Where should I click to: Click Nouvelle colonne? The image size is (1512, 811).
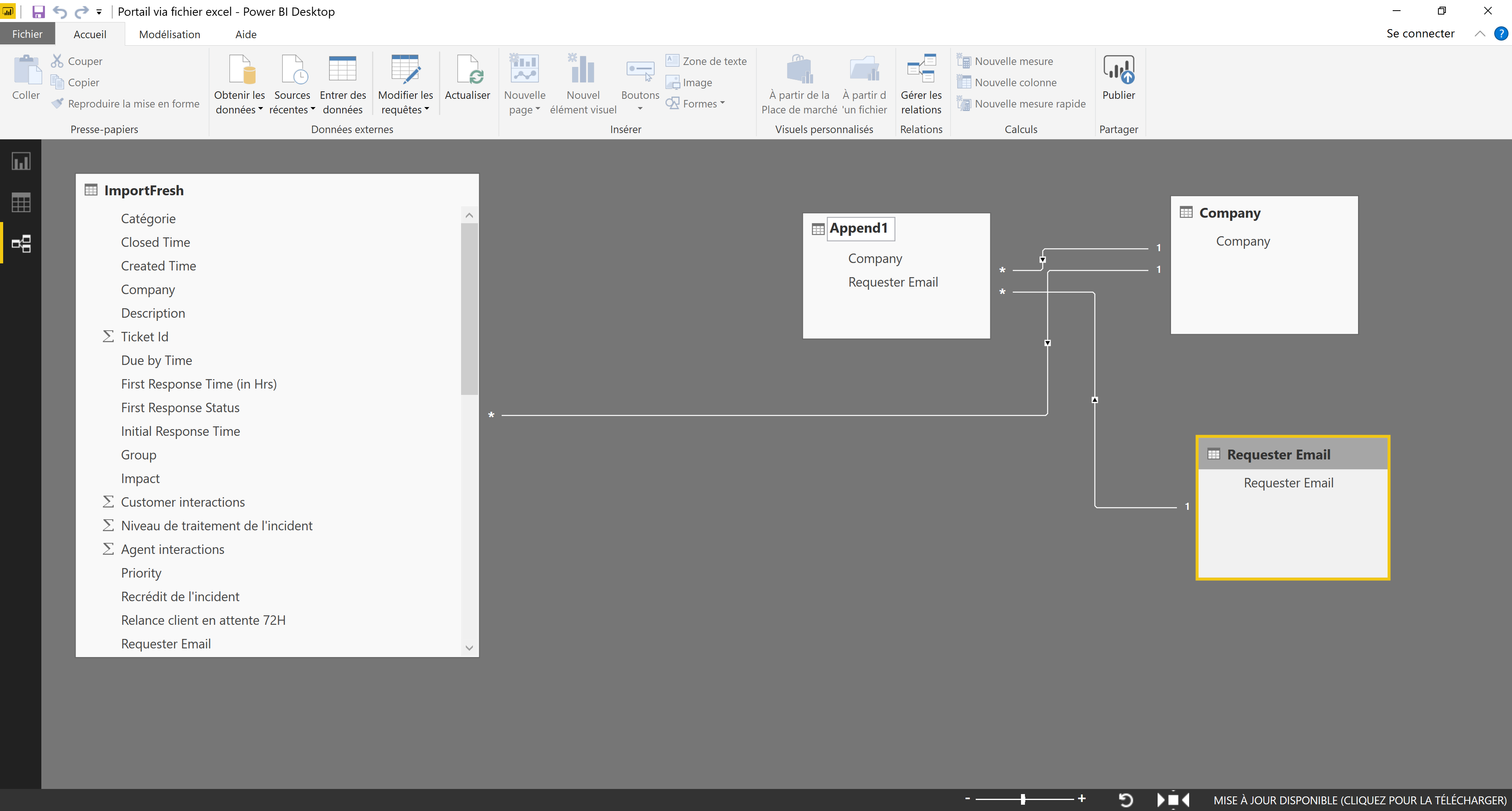coord(1007,82)
